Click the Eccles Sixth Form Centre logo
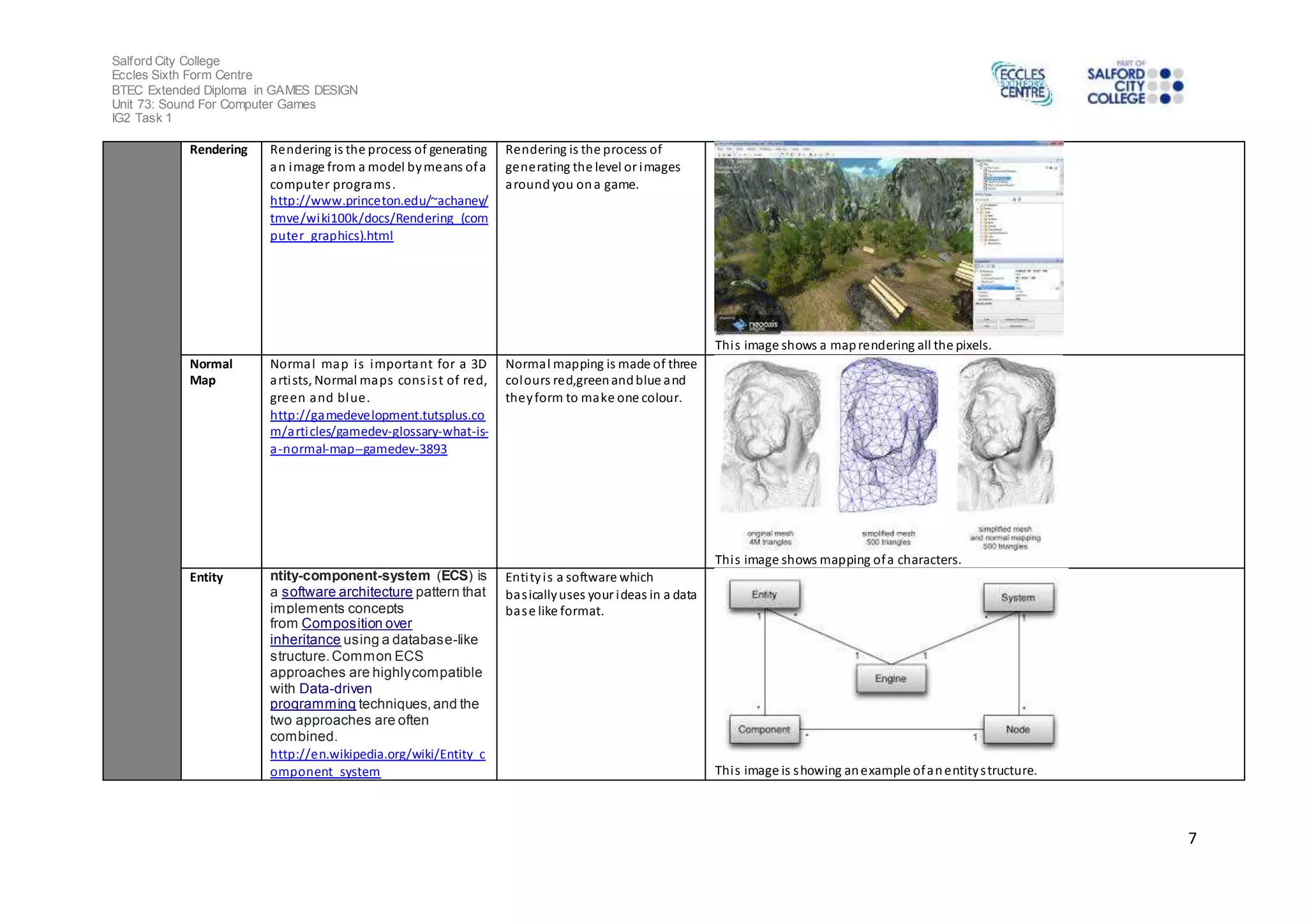Screen dimensions: 1307x924 click(1022, 84)
